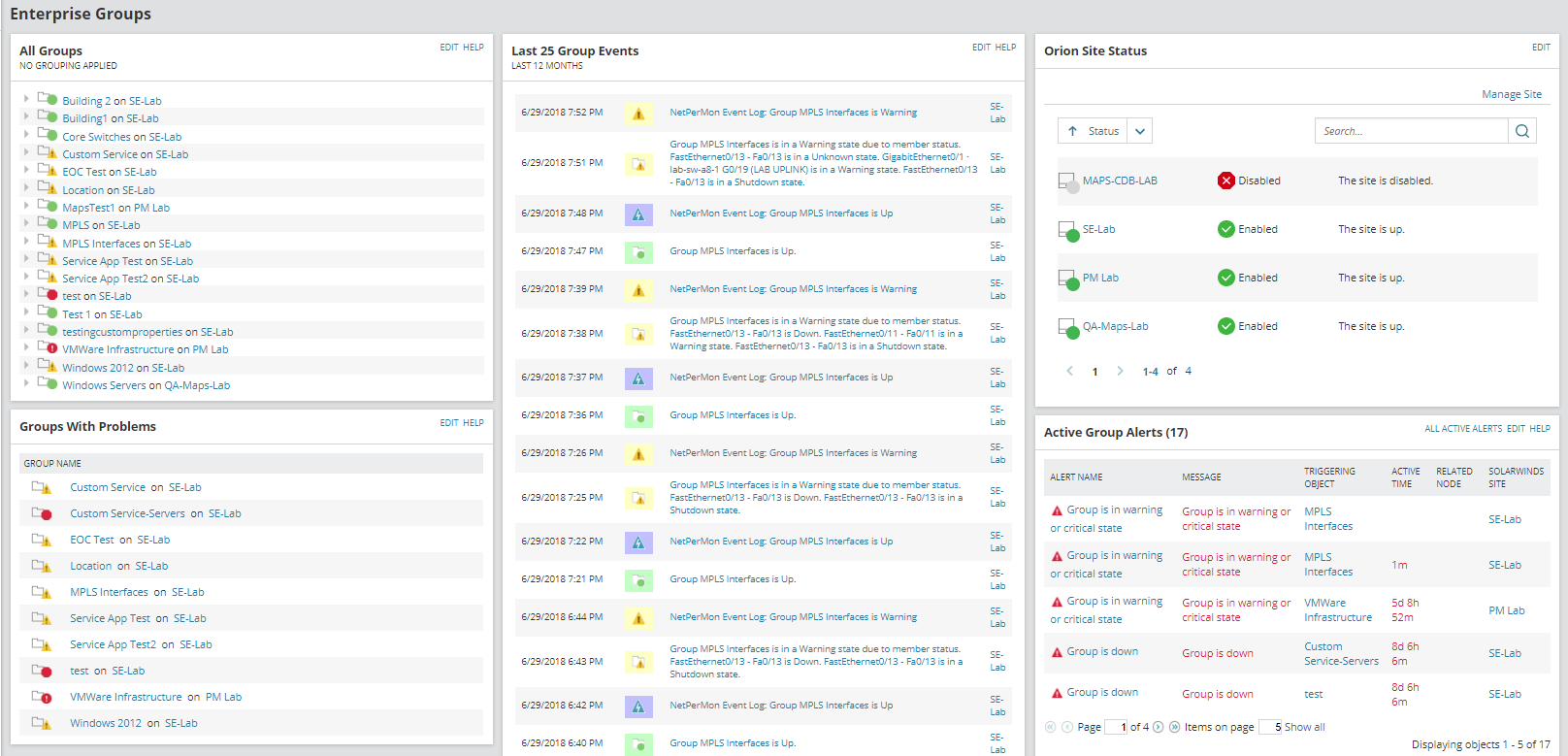Click the '5d 8h 52m' active time cell
1568x756 pixels.
point(1405,609)
